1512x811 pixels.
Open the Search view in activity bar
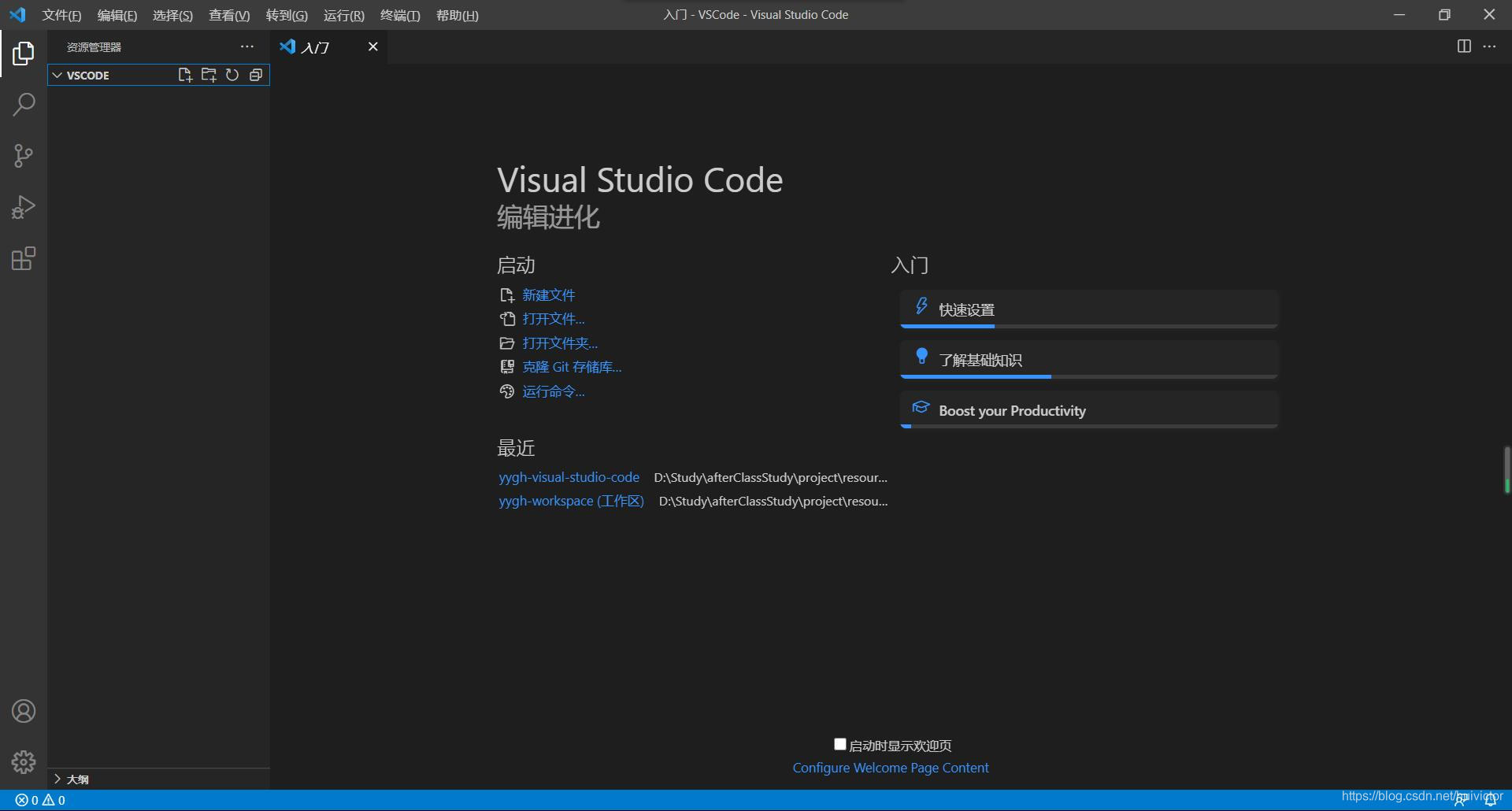(24, 104)
